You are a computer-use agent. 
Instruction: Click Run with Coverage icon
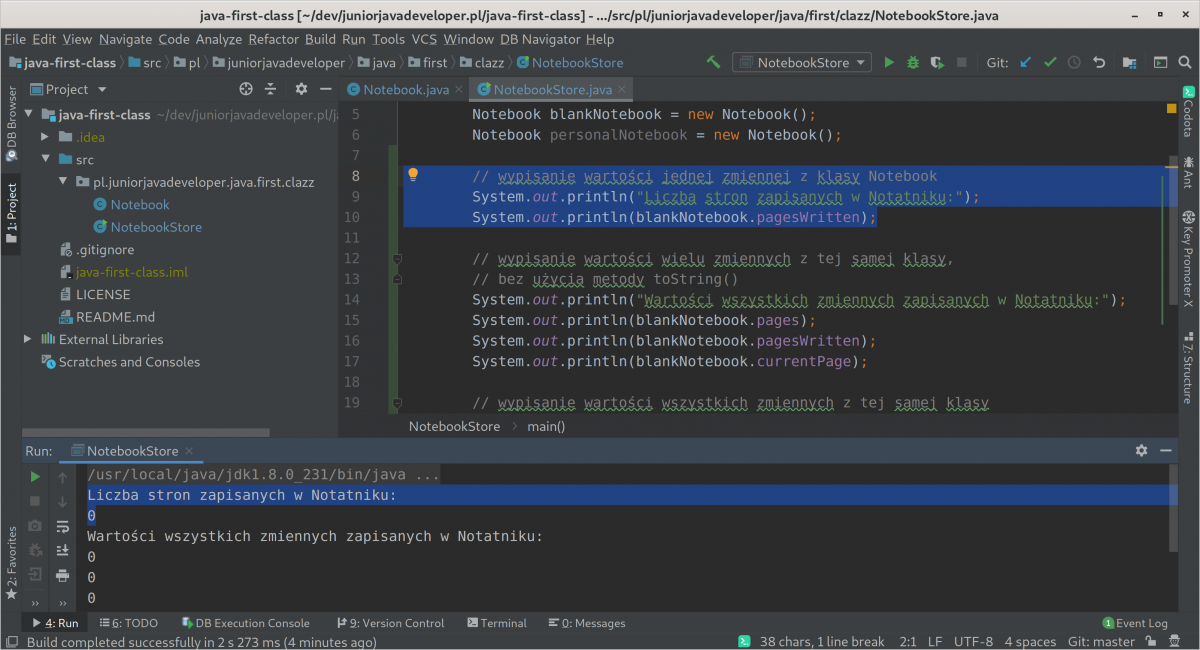937,62
